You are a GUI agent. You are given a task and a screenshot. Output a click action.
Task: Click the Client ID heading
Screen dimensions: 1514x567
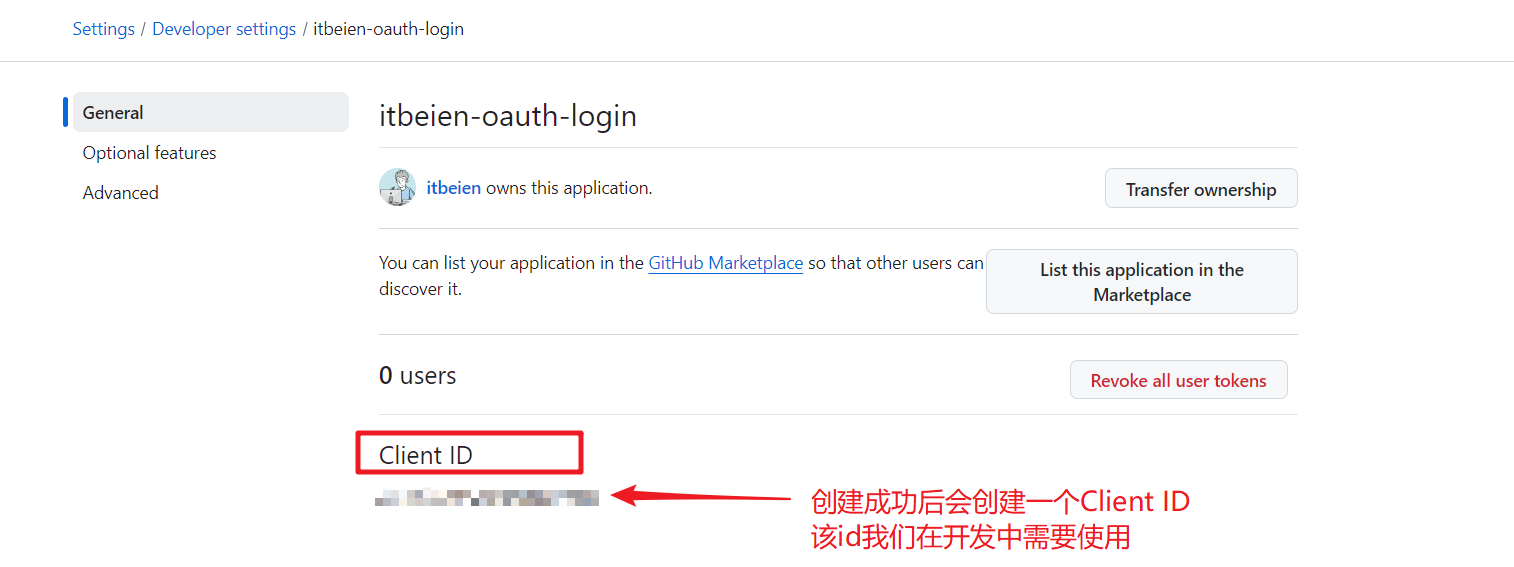coord(426,455)
